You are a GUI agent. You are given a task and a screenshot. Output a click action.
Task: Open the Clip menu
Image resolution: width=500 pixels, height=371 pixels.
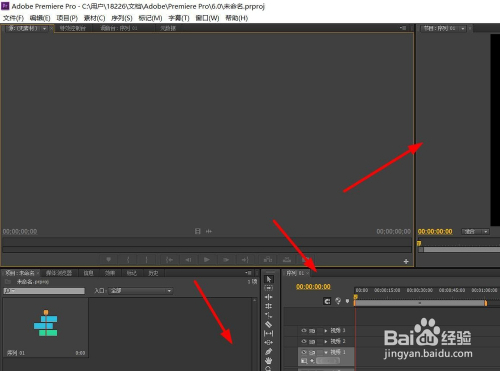[94, 18]
